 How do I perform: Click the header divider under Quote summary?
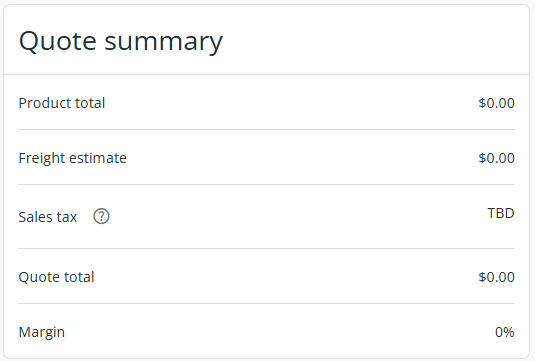[266, 74]
